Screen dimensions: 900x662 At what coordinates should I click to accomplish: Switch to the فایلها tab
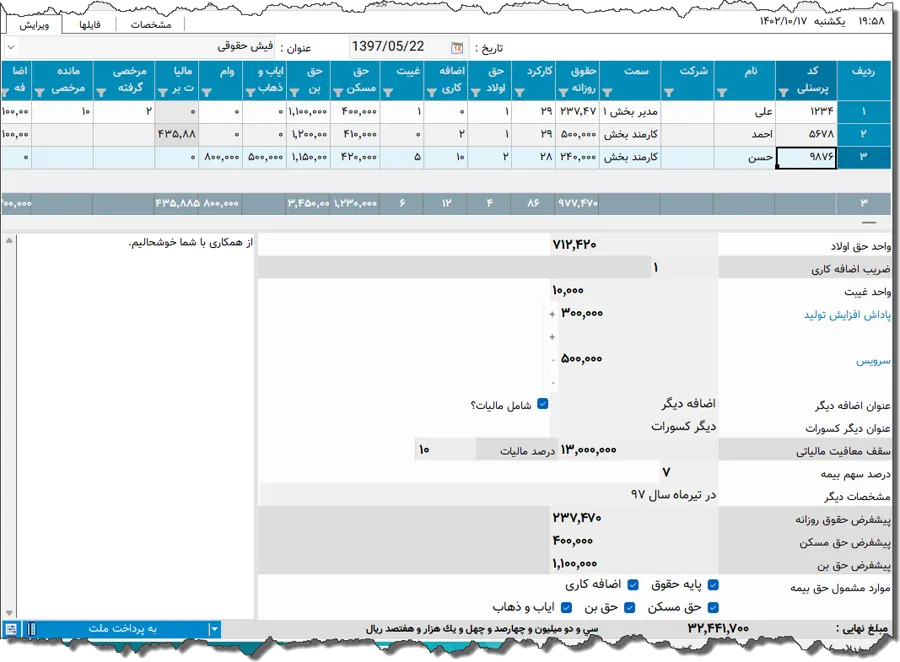(x=90, y=25)
